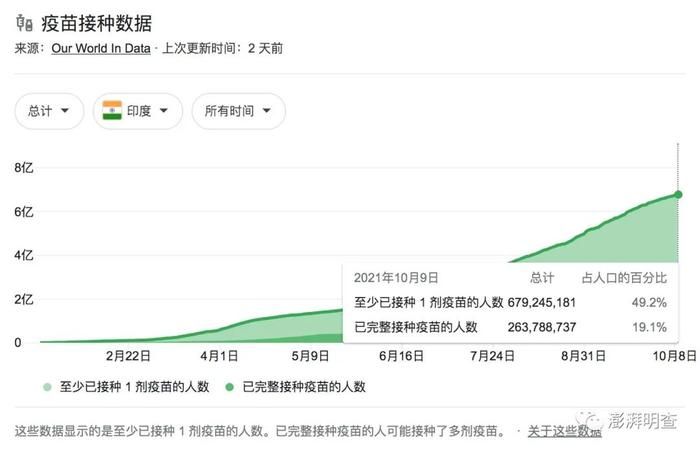Click the green data point marker at chart end
The image size is (700, 452).
coord(678,194)
